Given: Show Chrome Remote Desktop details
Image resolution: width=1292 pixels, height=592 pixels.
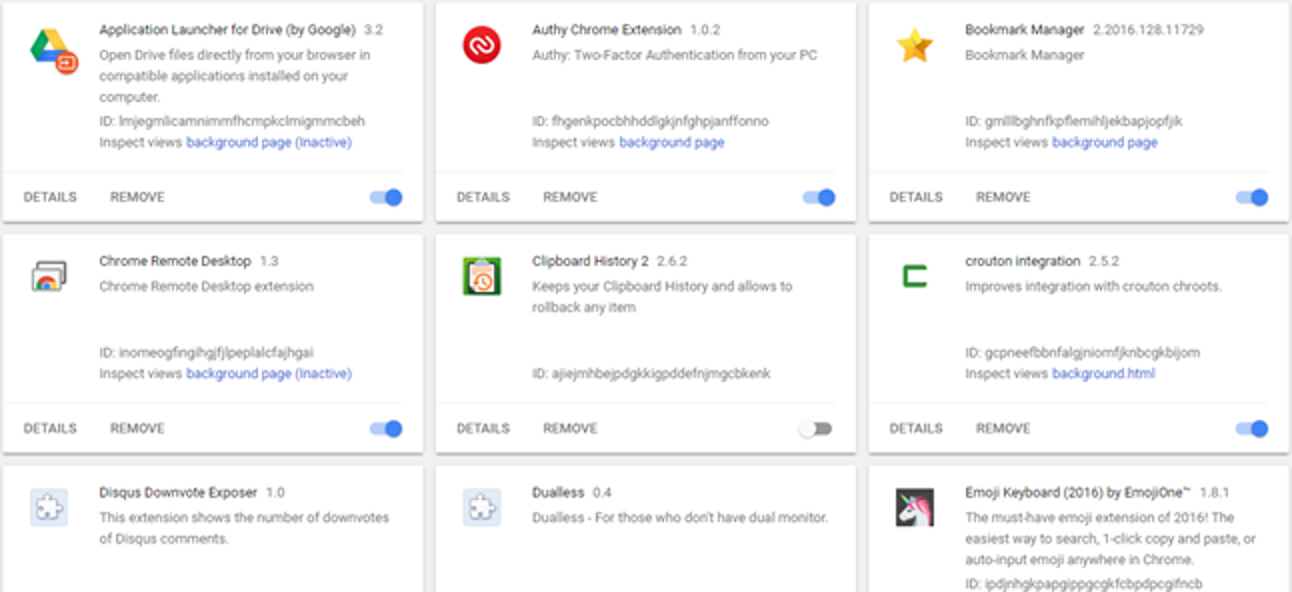Looking at the screenshot, I should tap(50, 428).
